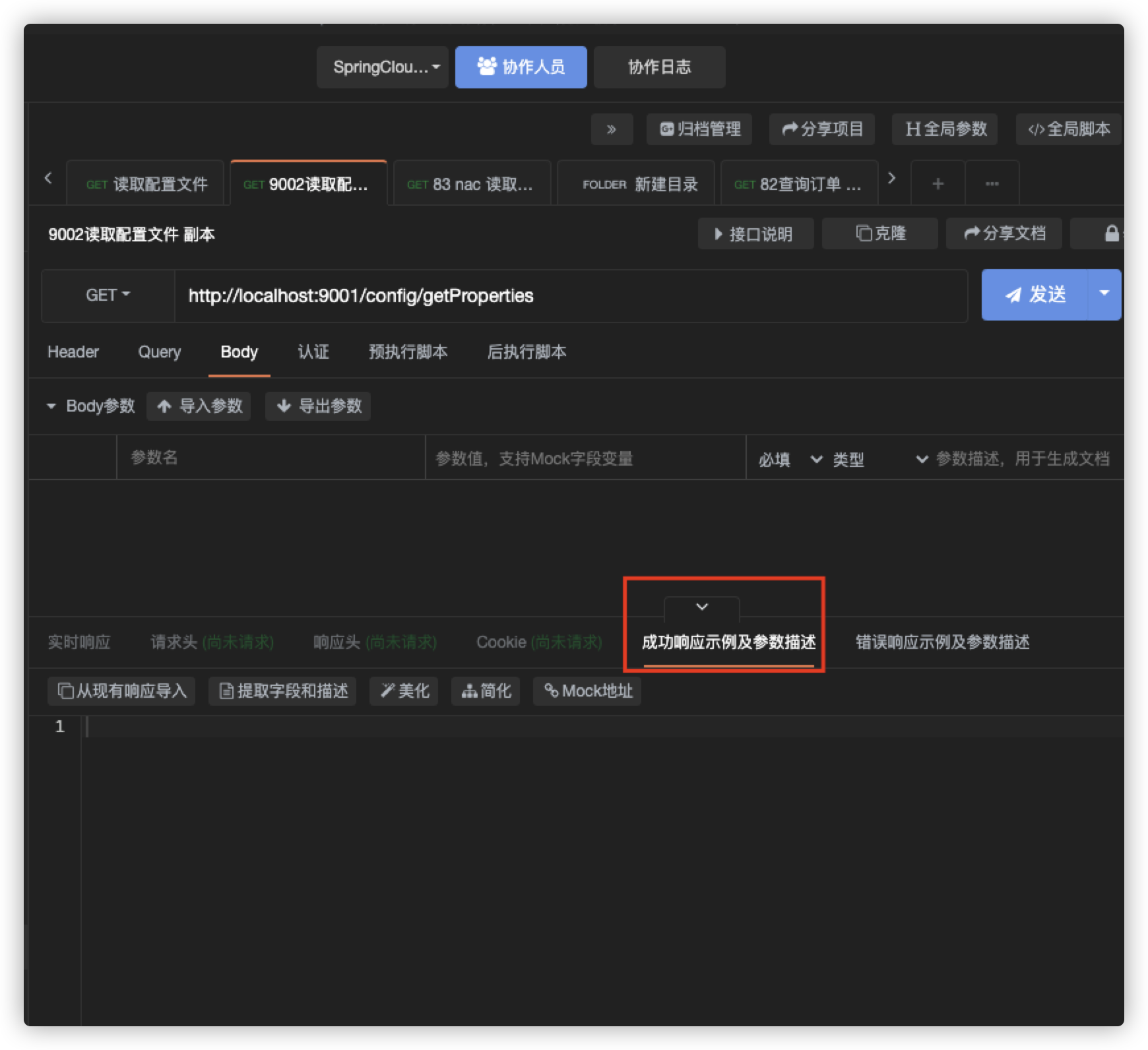The height and width of the screenshot is (1050, 1148).
Task: Send the request with 发送
Action: click(x=1035, y=295)
